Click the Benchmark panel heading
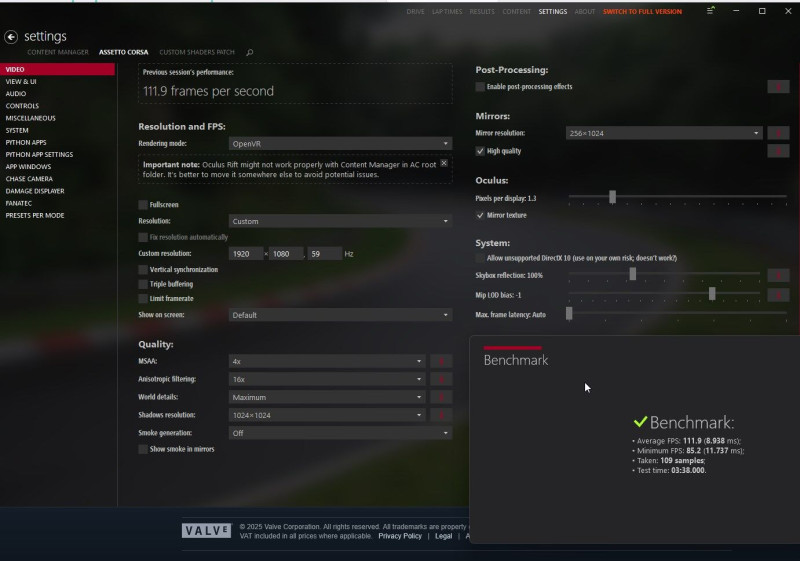 pos(516,360)
